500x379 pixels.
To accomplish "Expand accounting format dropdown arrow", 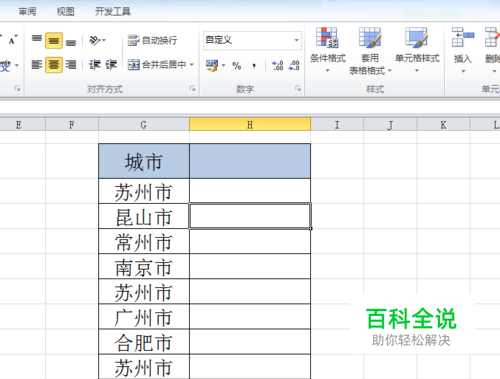I will click(223, 65).
